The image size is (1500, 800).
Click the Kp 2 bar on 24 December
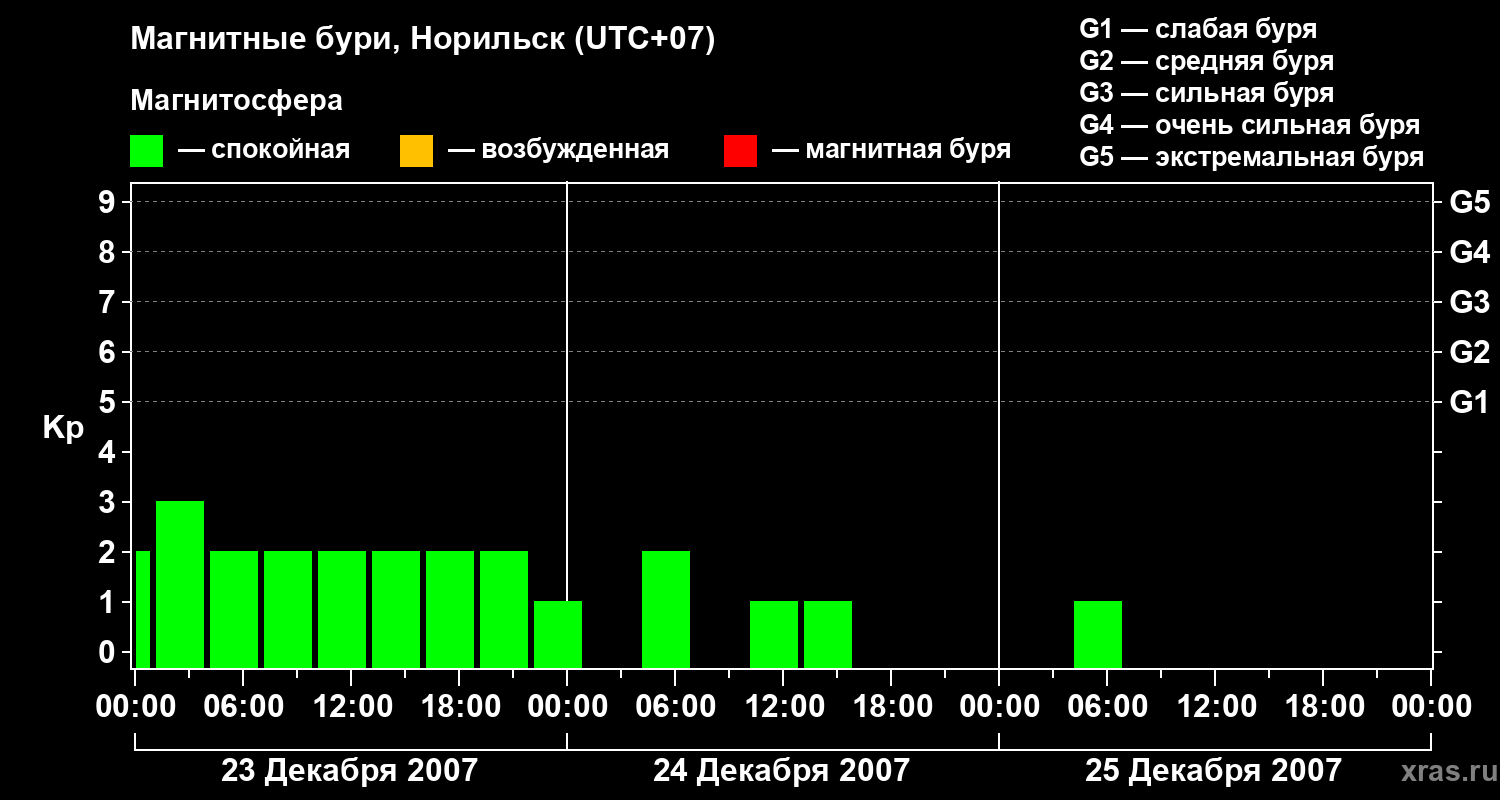[666, 609]
